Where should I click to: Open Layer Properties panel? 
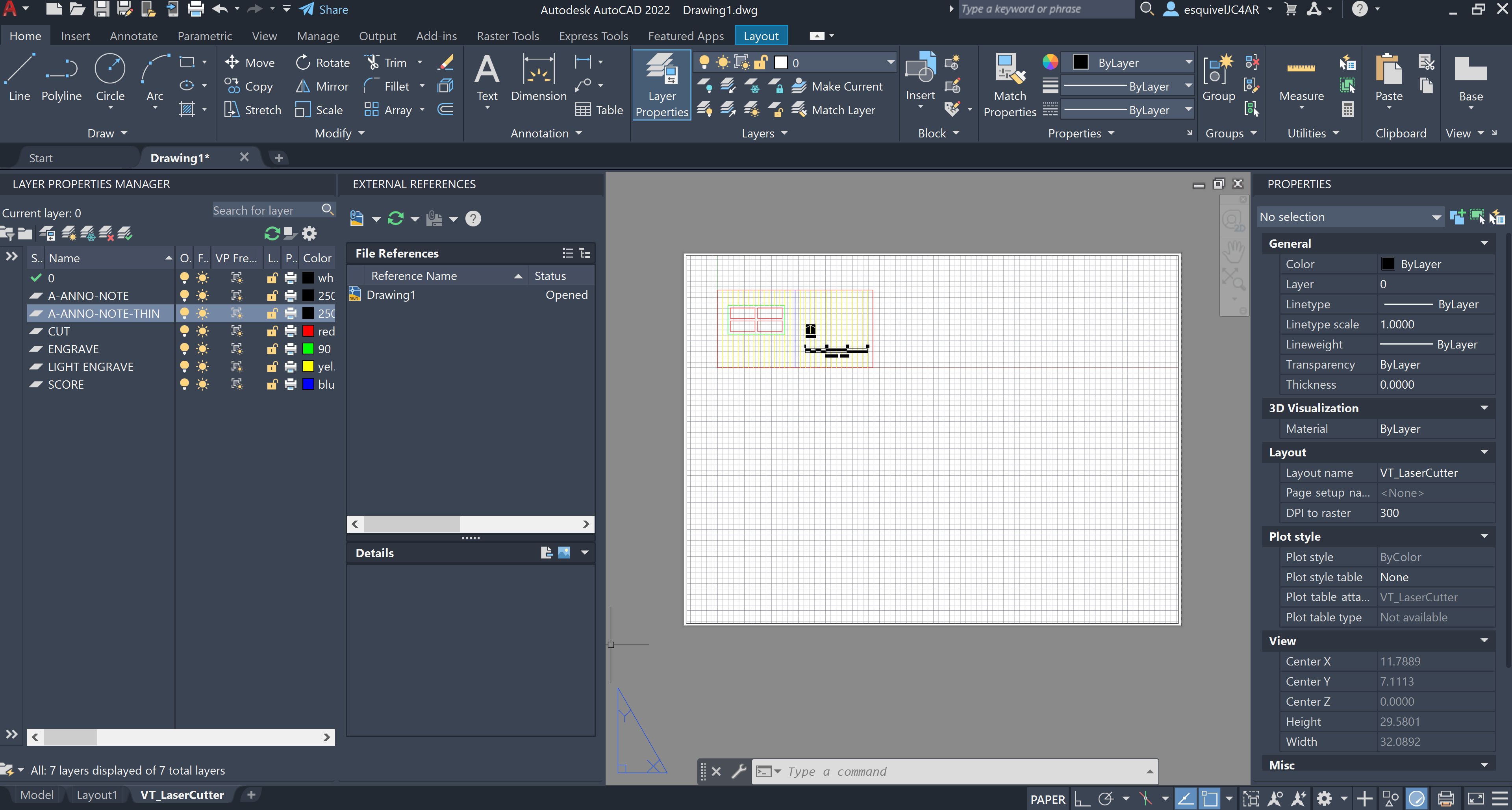661,85
